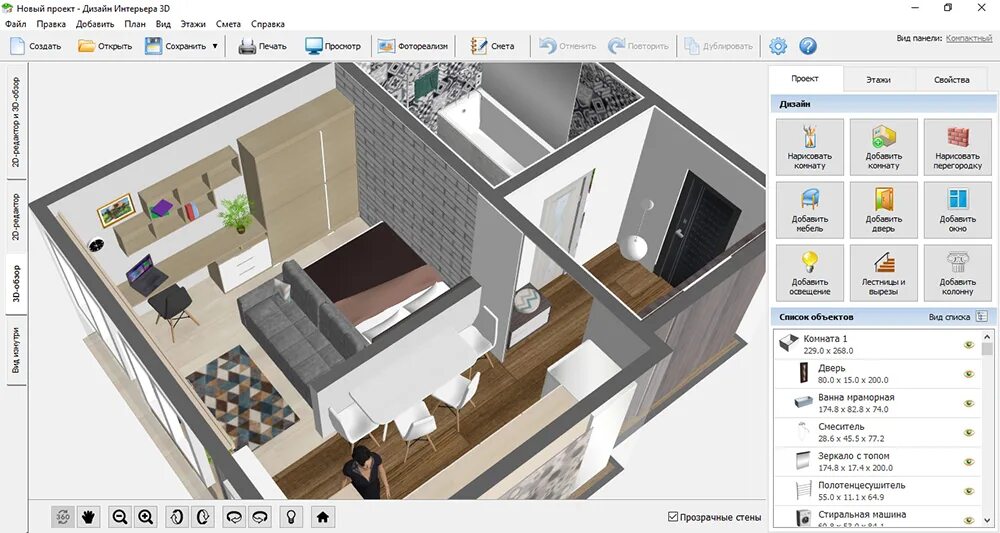Image resolution: width=1000 pixels, height=533 pixels.
Task: Open help with the question mark icon
Action: pos(808,46)
